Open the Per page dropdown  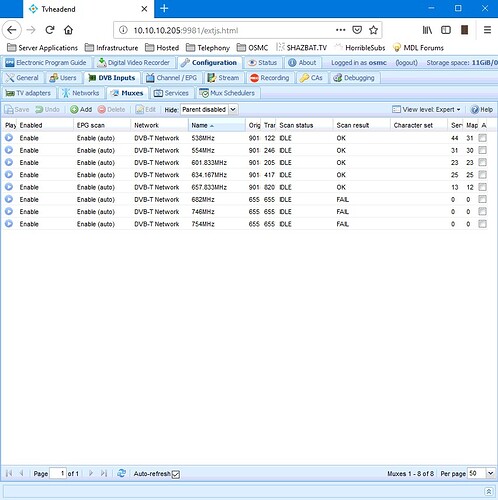[490, 473]
